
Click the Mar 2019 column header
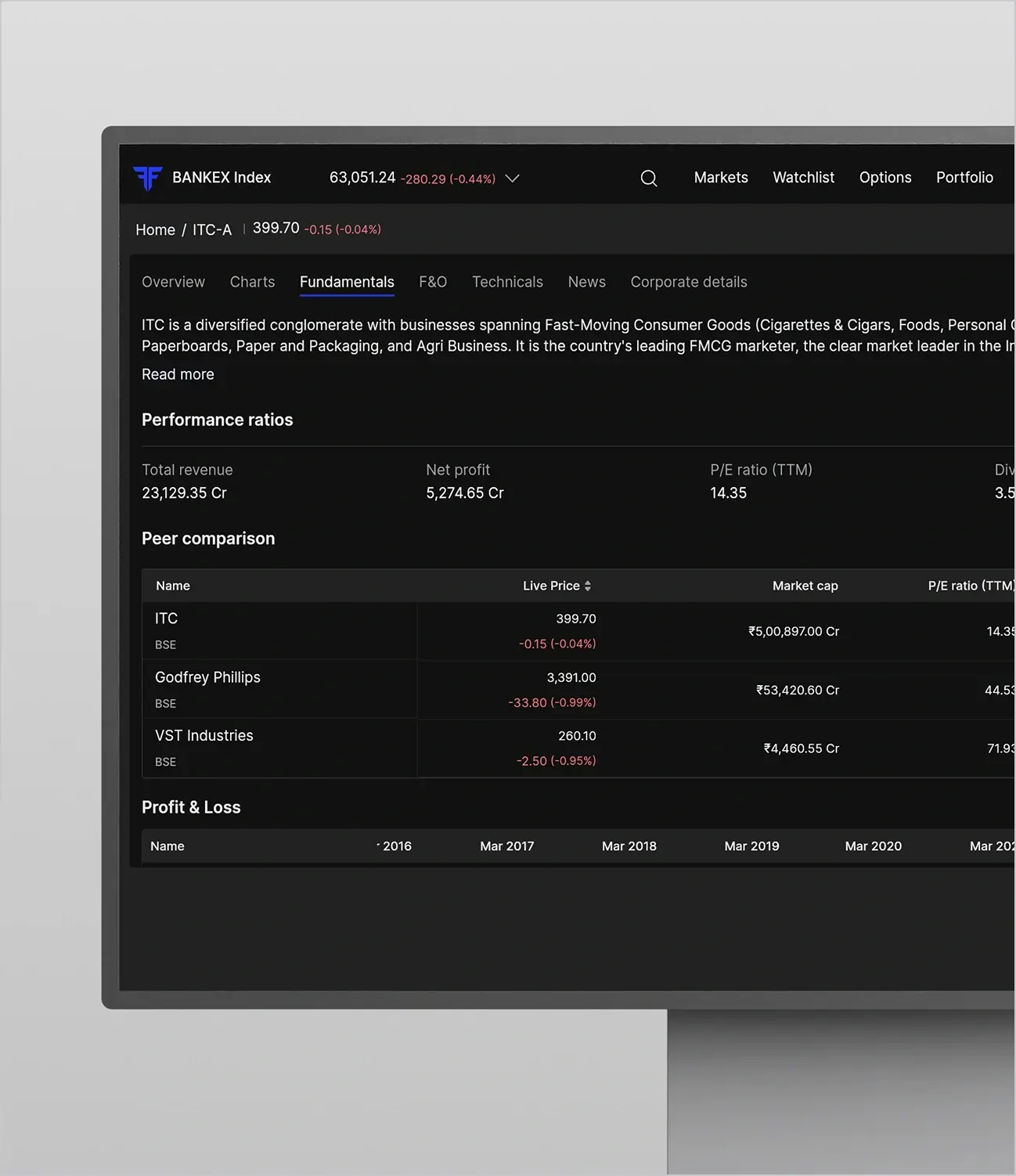[751, 846]
